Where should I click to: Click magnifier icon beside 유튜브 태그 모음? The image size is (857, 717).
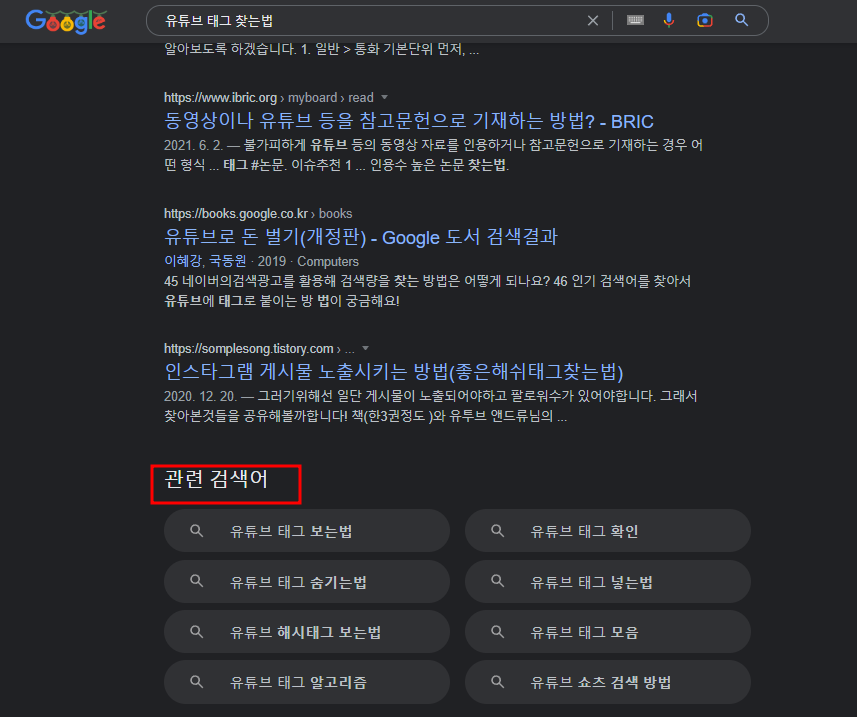[x=497, y=631]
